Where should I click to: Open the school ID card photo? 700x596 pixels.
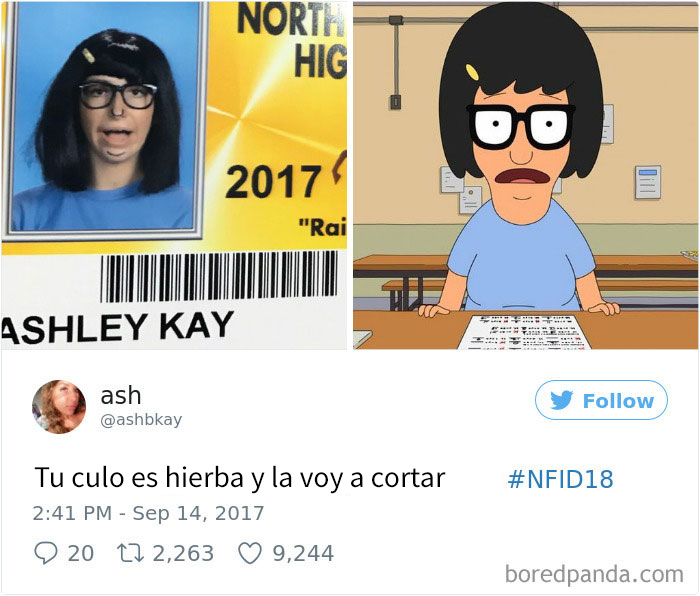pos(174,175)
